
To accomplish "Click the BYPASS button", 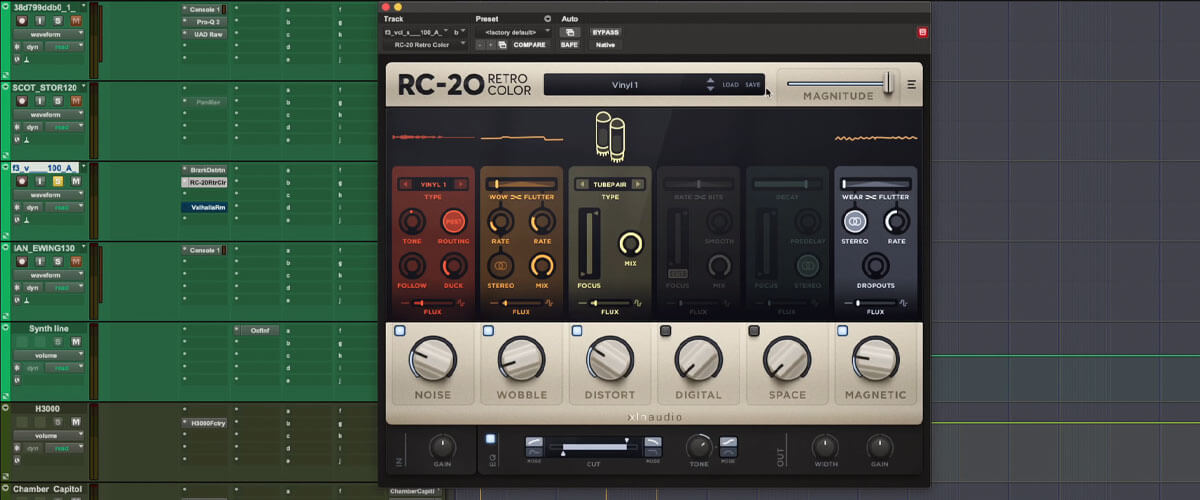I will click(x=605, y=32).
